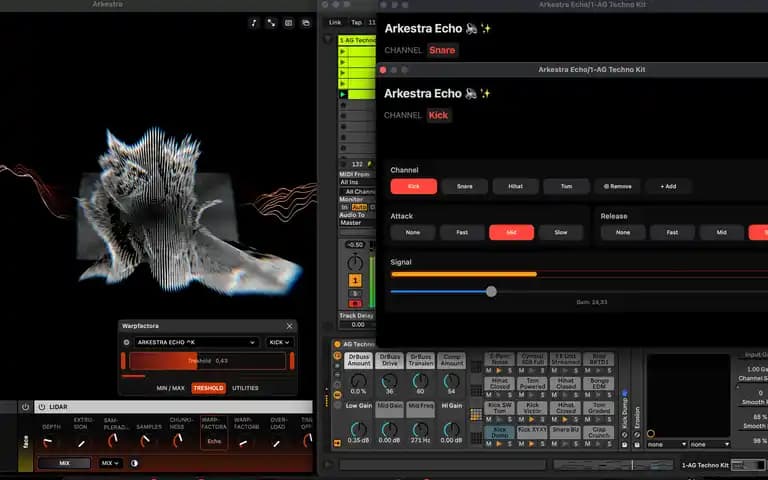Click the wide MIX button
The image size is (768, 480).
64,463
